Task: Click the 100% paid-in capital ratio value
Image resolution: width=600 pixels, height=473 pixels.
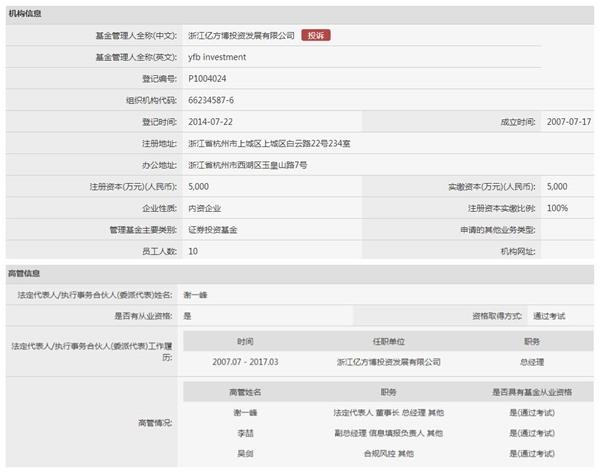Action: pyautogui.click(x=557, y=208)
